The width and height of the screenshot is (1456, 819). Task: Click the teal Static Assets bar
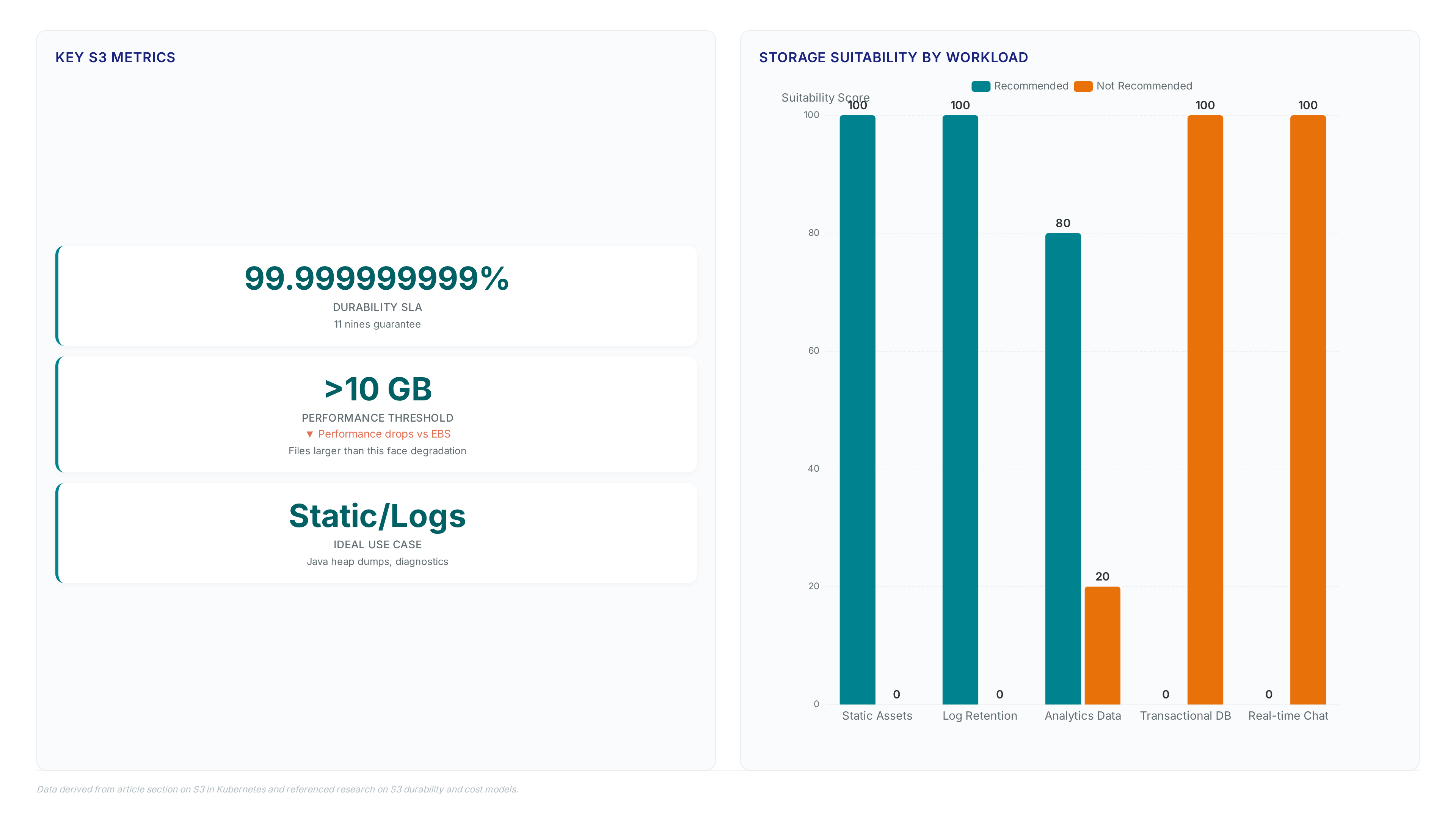pos(857,410)
